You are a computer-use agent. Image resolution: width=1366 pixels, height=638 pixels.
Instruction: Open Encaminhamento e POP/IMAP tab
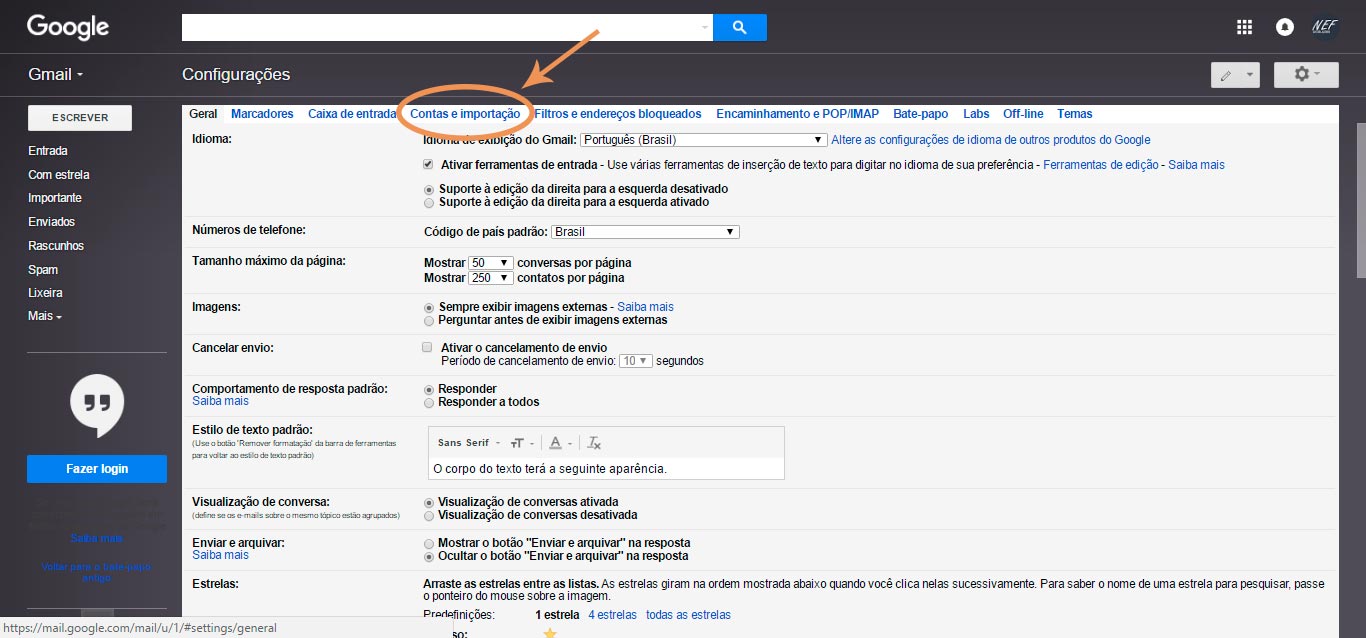point(797,114)
